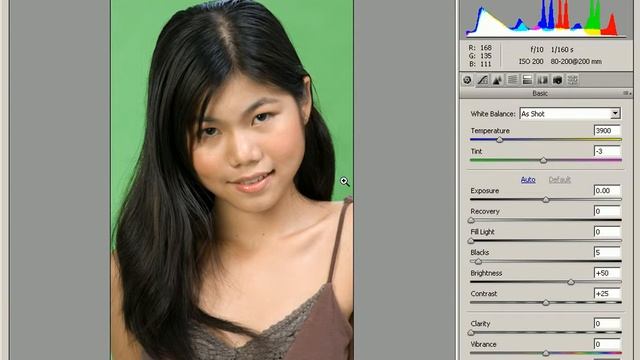Switch to the Tone Curve tab icon
The width and height of the screenshot is (640, 360).
tap(482, 80)
